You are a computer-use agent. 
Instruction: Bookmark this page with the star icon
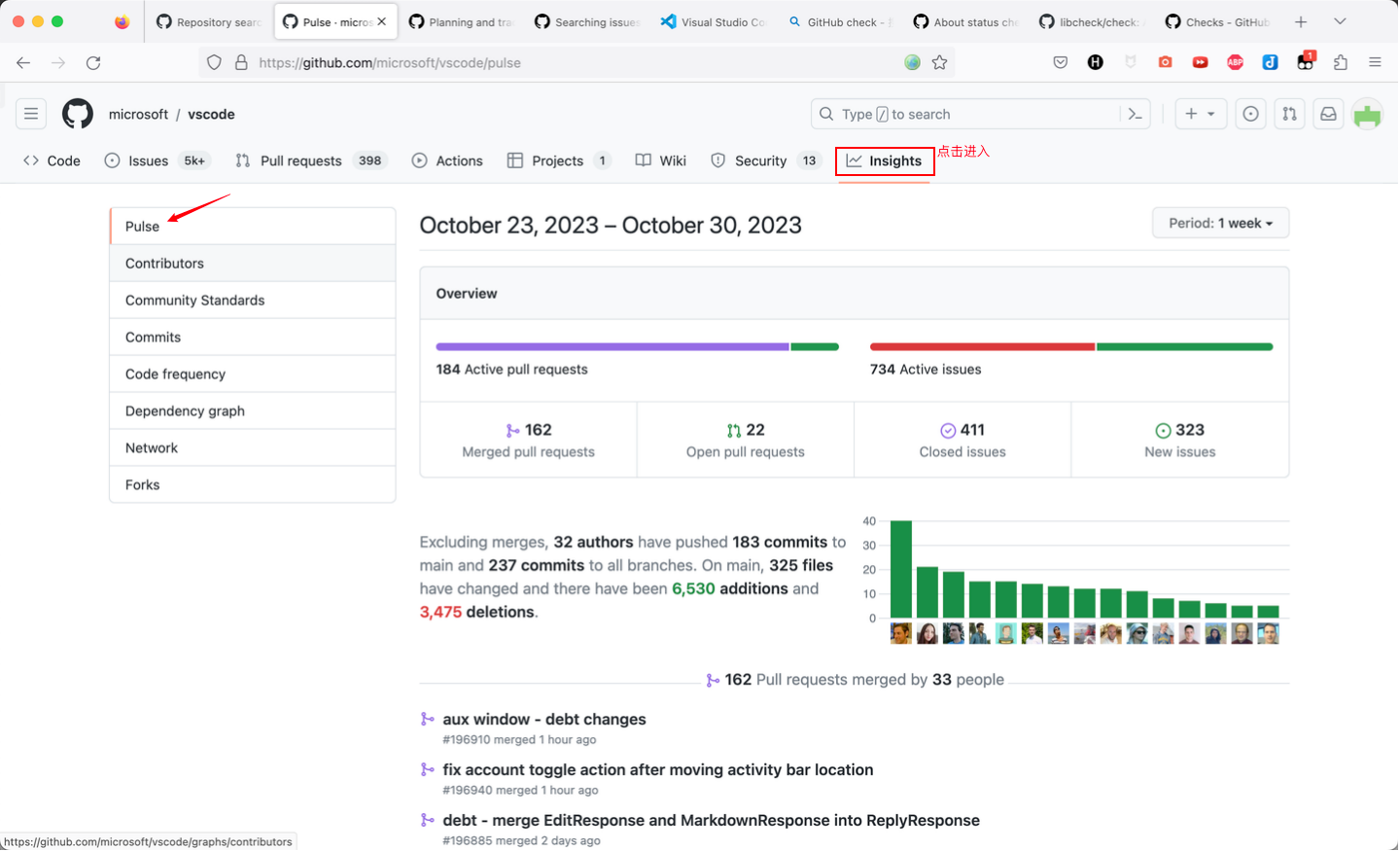pos(939,62)
